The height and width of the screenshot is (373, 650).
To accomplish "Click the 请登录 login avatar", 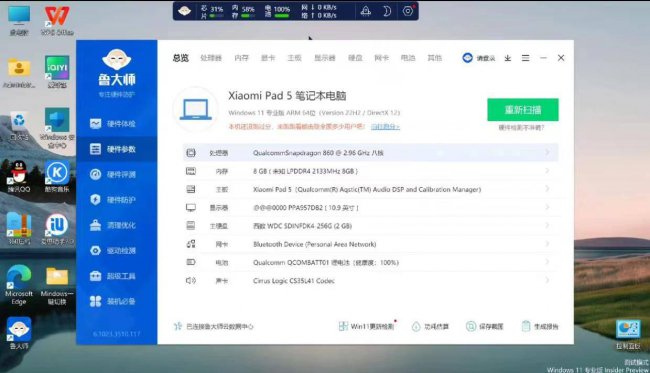I will 467,58.
